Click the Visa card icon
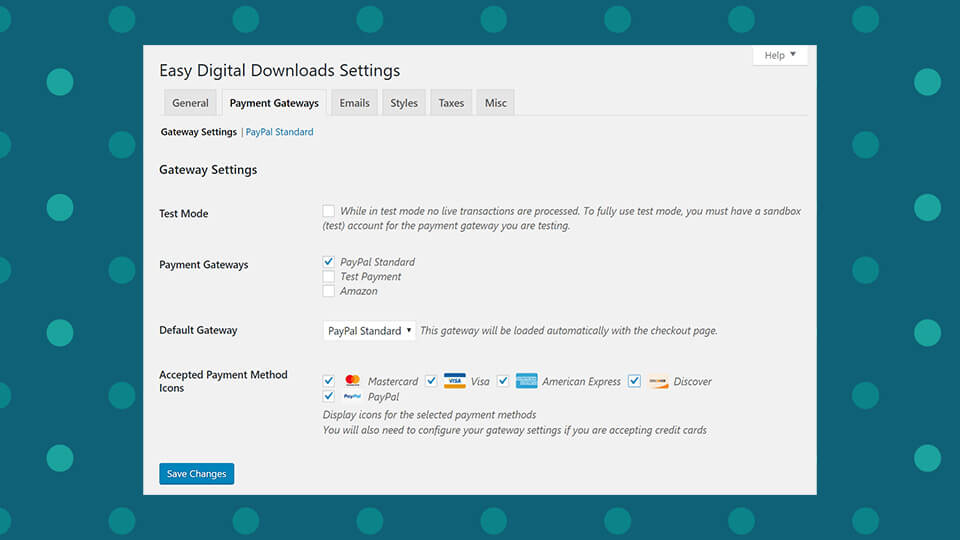This screenshot has height=540, width=960. pyautogui.click(x=454, y=381)
